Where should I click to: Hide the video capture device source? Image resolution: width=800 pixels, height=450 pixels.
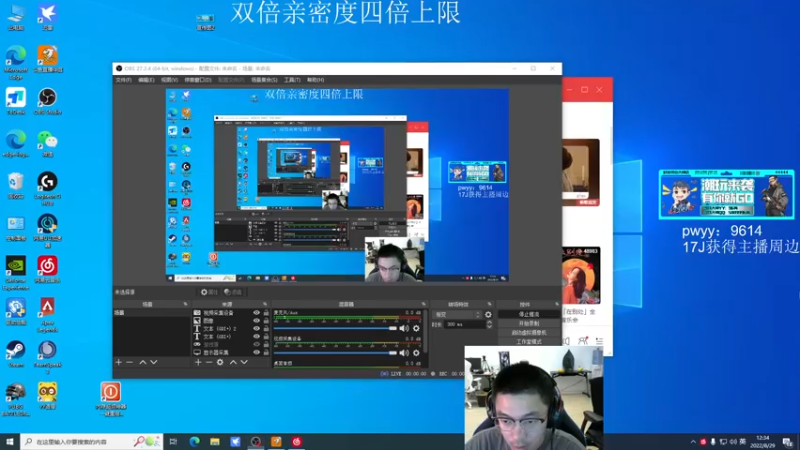257,313
